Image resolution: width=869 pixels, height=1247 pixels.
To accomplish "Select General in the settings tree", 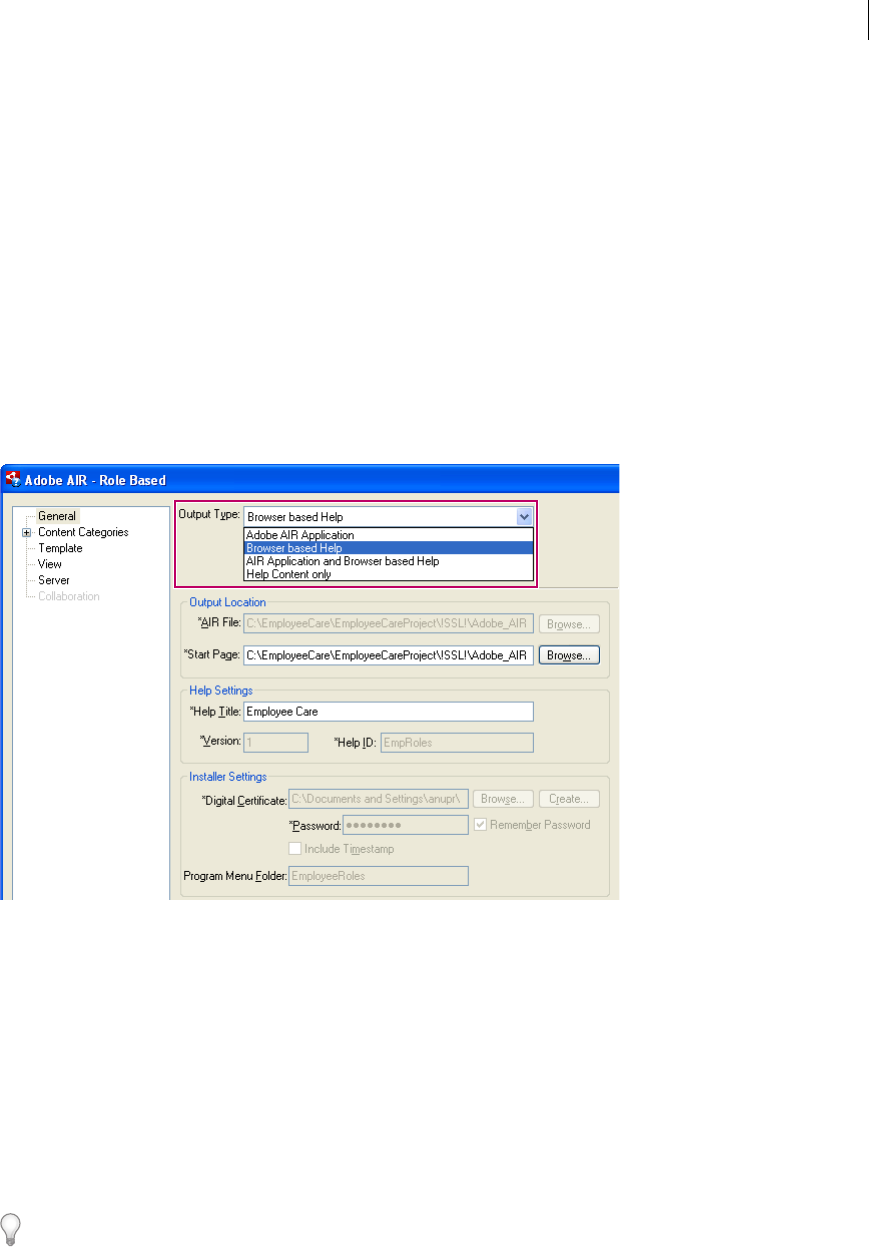I will 56,516.
